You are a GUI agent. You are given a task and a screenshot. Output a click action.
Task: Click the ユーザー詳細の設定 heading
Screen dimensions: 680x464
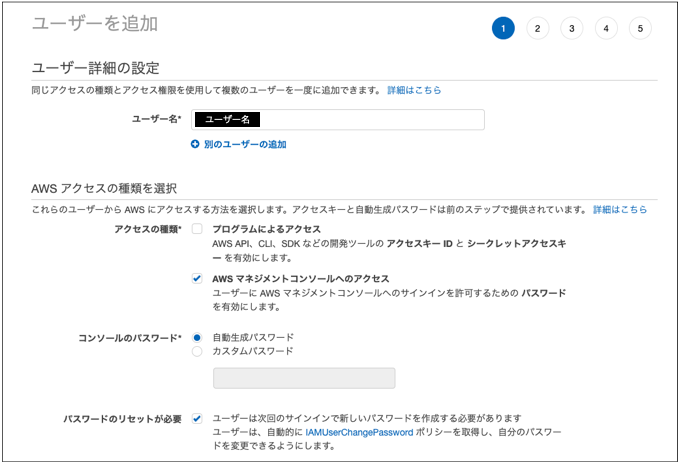click(x=95, y=68)
